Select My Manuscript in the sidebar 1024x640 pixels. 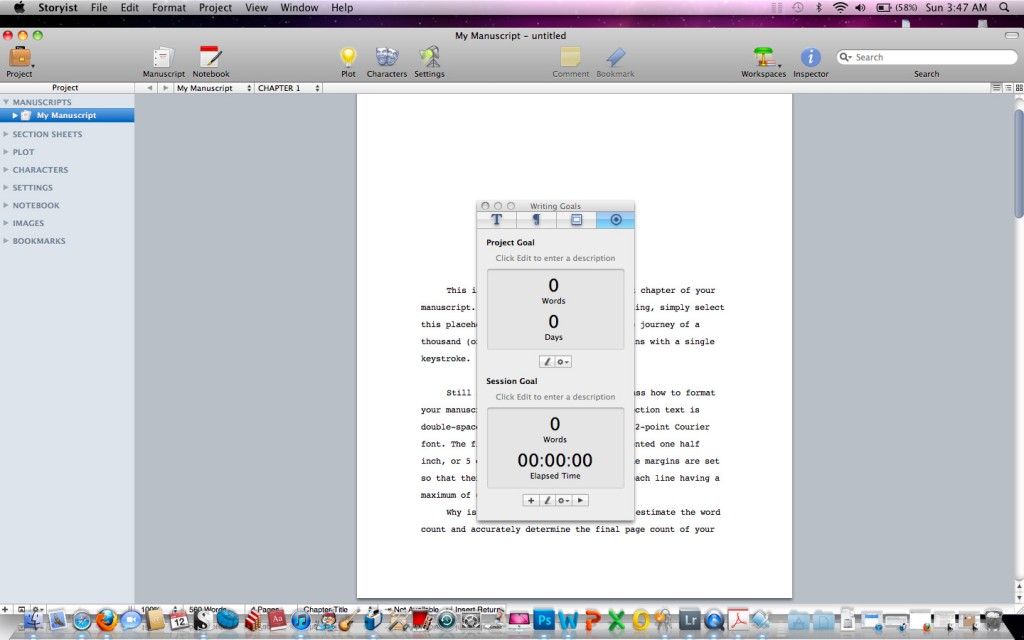pos(67,116)
